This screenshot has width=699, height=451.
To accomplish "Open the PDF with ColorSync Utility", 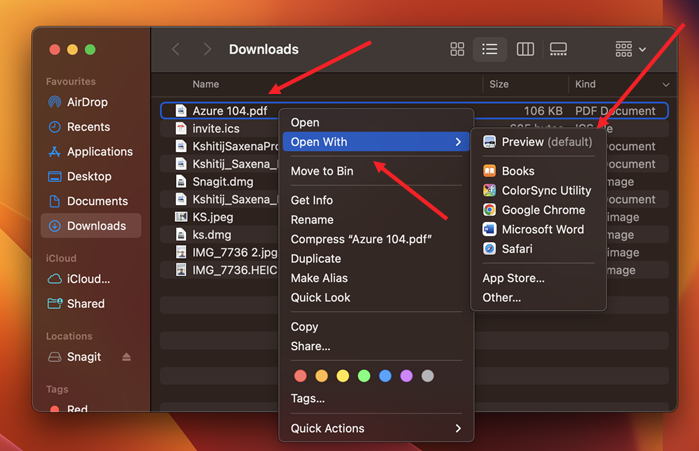I will coord(538,191).
